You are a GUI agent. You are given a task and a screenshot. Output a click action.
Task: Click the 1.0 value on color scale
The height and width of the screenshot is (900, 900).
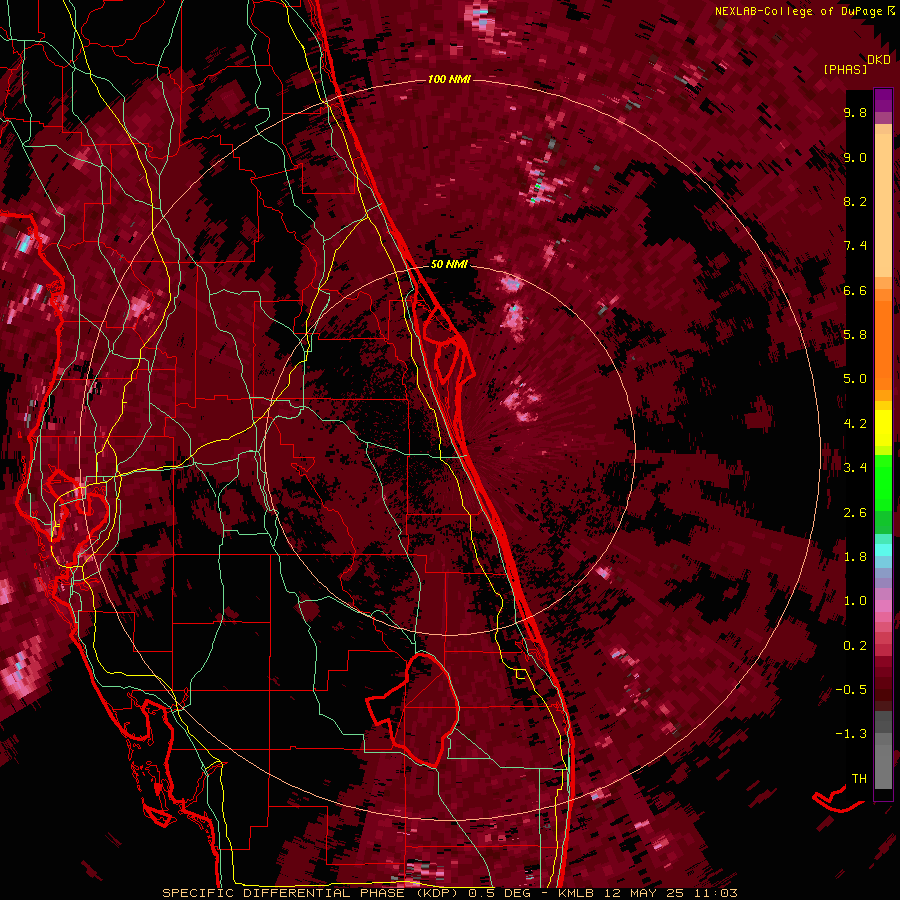click(x=855, y=601)
